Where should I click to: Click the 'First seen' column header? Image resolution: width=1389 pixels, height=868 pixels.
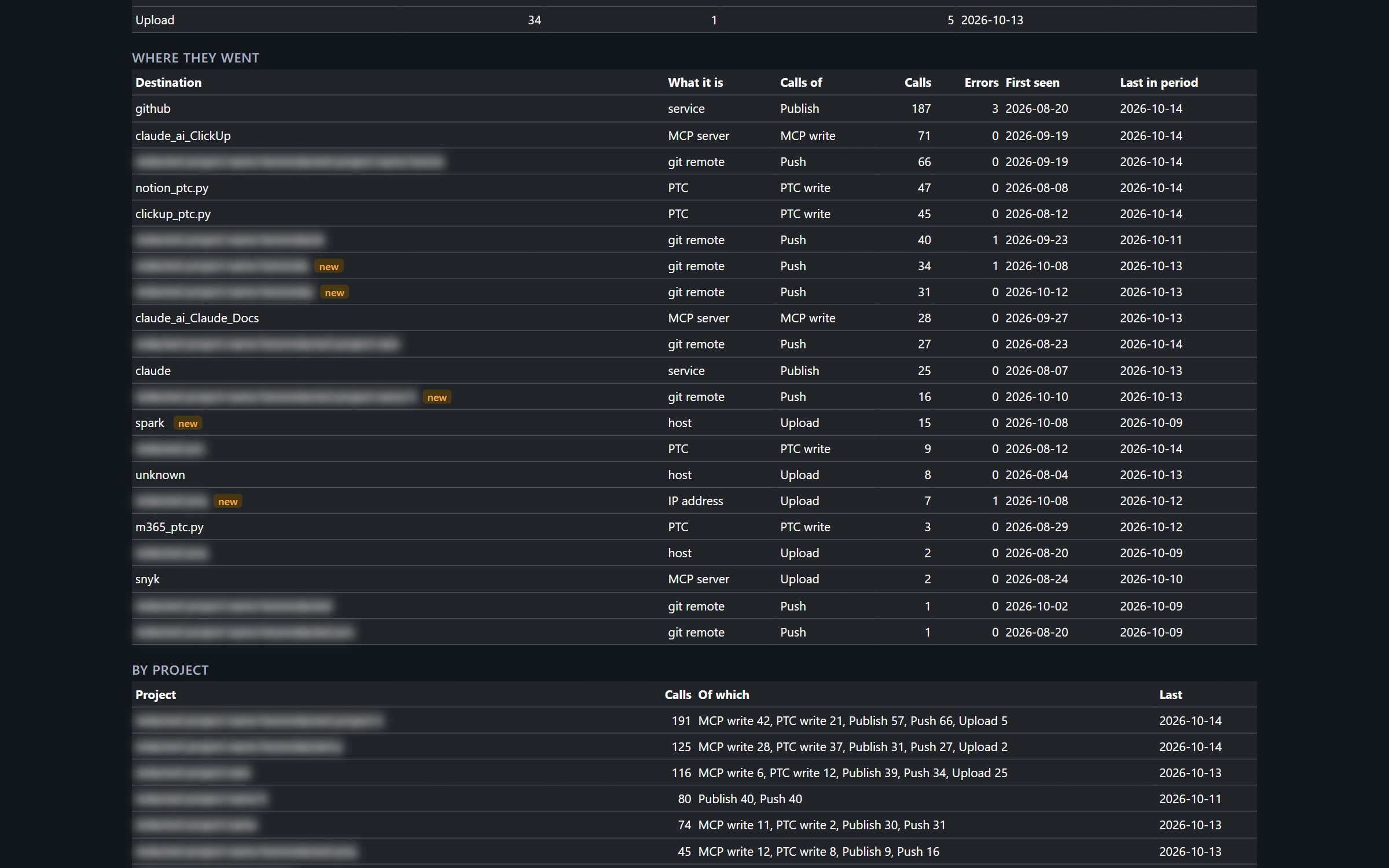coord(1032,83)
